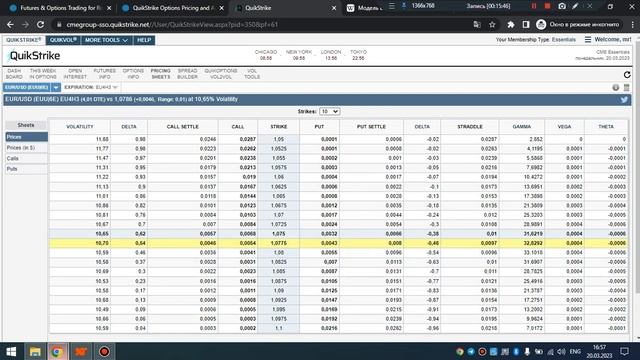This screenshot has width=640, height=360.
Task: Open THIS WEEK IN OPTIONS
Action: tap(43, 74)
